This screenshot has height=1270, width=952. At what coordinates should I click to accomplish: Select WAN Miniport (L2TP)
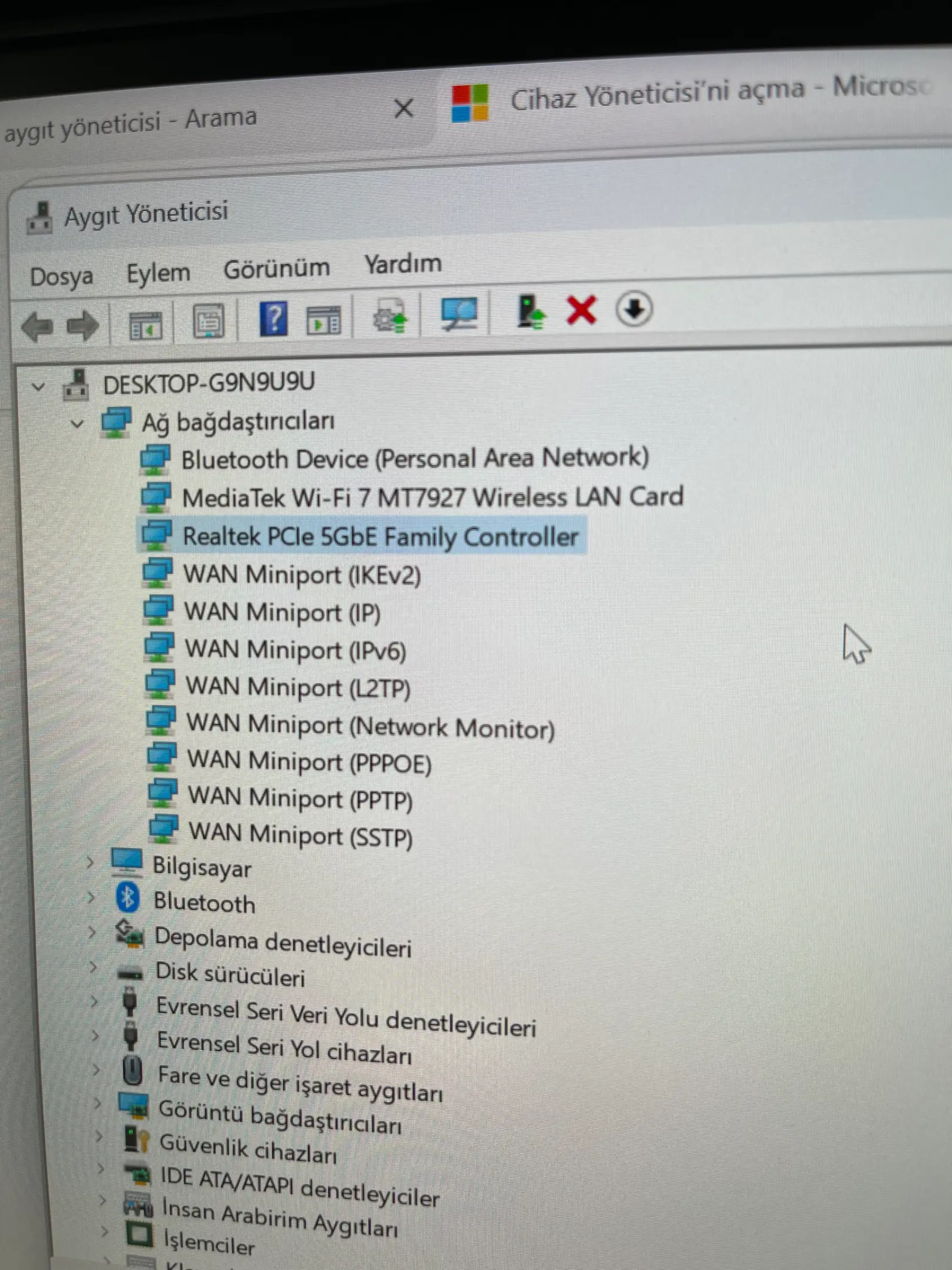(298, 687)
